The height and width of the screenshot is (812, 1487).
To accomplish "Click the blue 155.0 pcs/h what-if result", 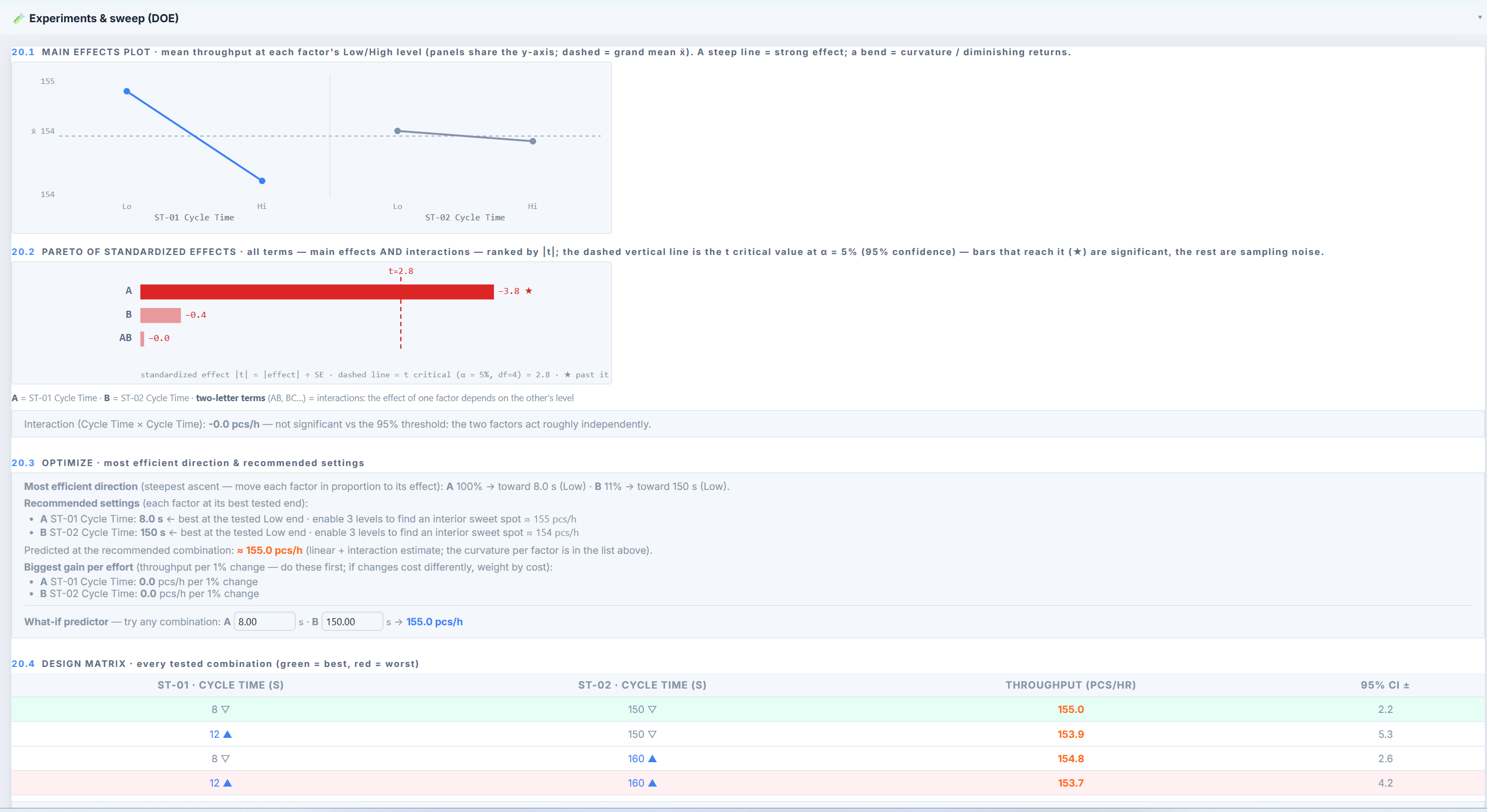I will (435, 621).
